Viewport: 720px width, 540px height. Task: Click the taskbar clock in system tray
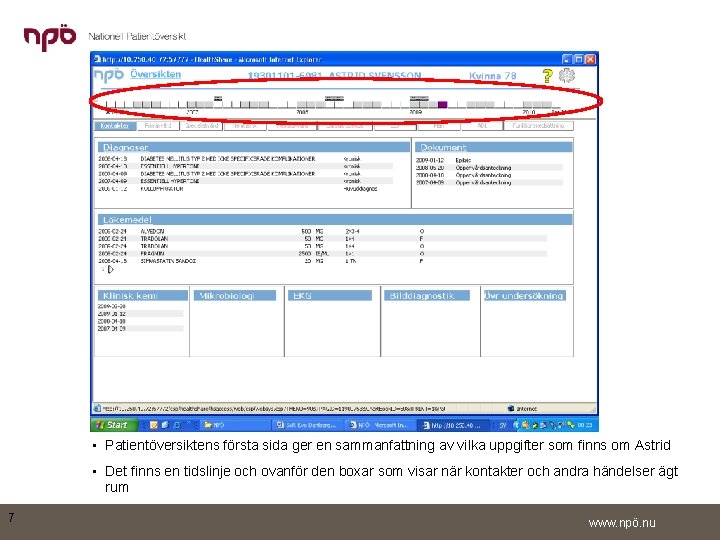tap(585, 425)
